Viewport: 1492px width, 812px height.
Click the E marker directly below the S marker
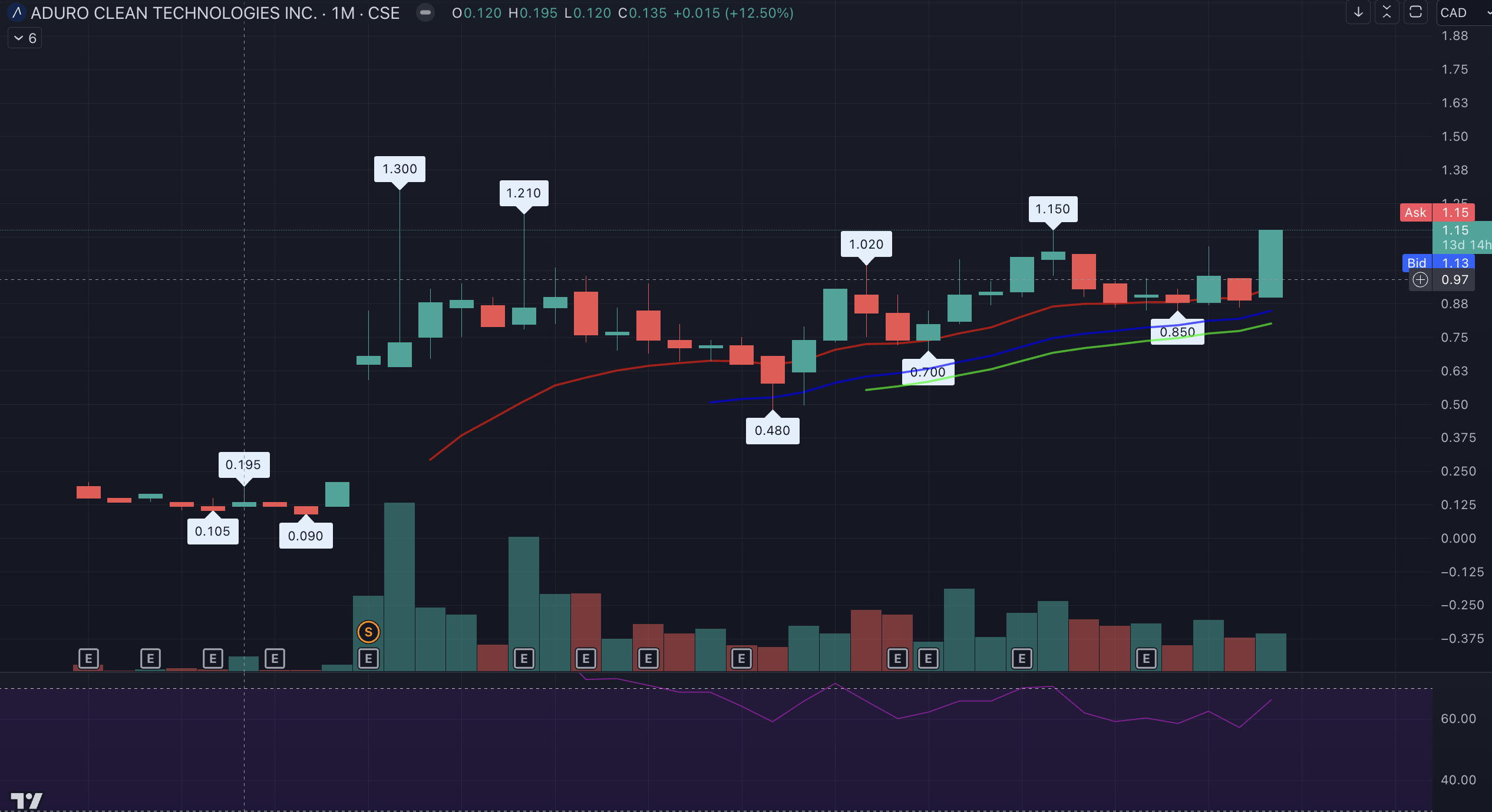click(x=368, y=658)
